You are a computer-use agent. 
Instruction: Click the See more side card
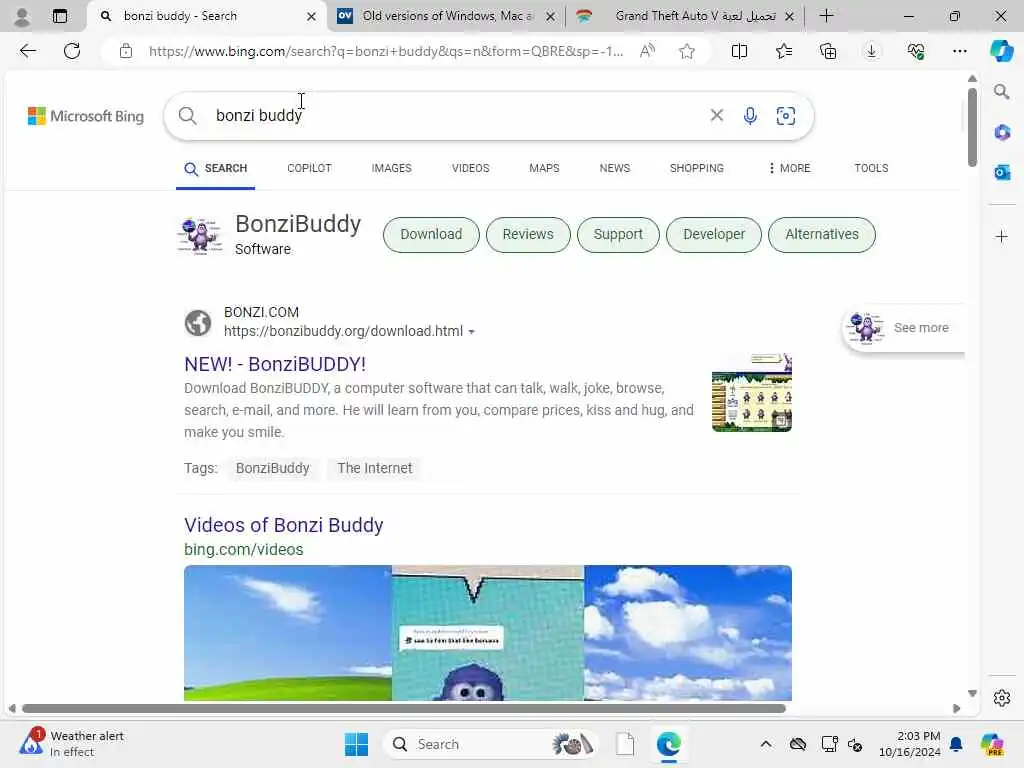click(x=903, y=328)
